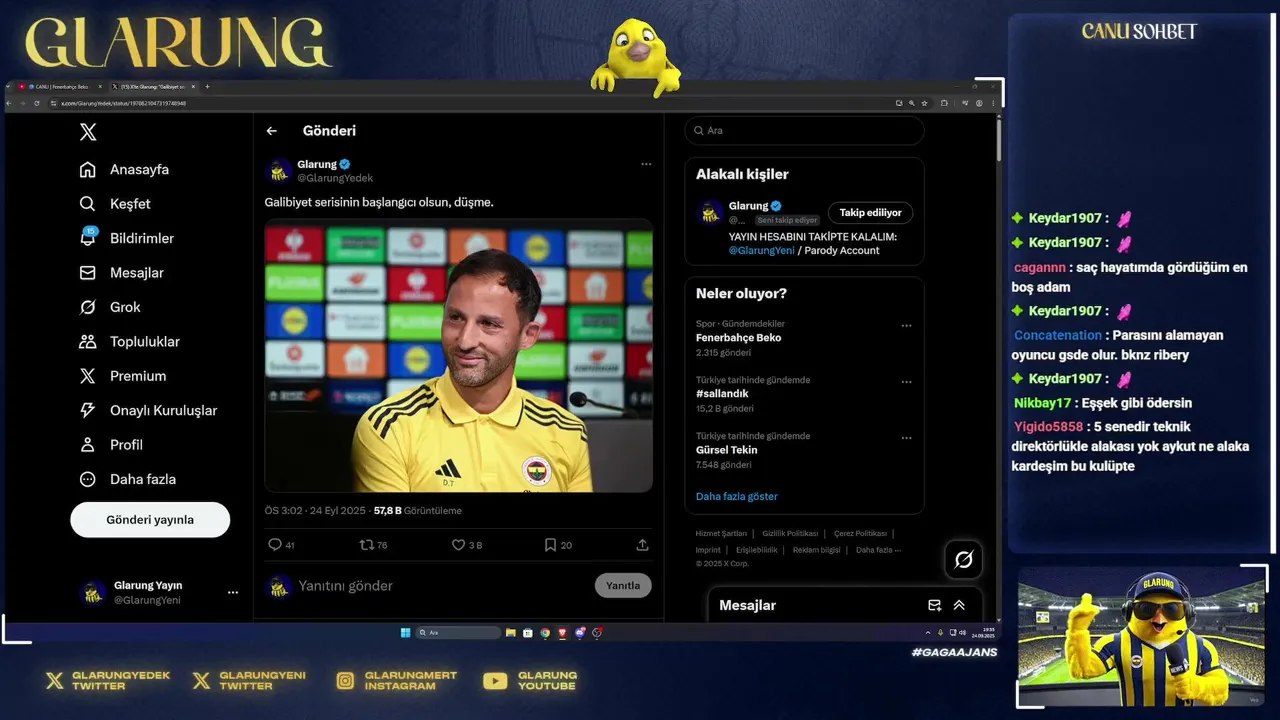Open Chrome icon on taskbar
Image resolution: width=1280 pixels, height=720 pixels.
click(x=545, y=632)
